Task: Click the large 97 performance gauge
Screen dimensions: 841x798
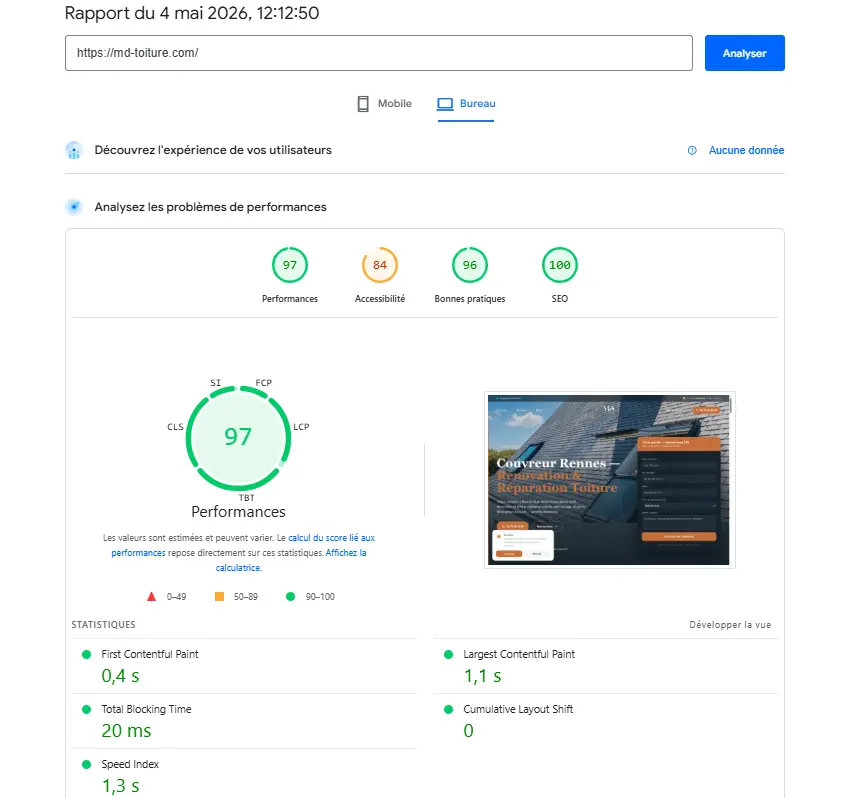Action: pyautogui.click(x=238, y=438)
